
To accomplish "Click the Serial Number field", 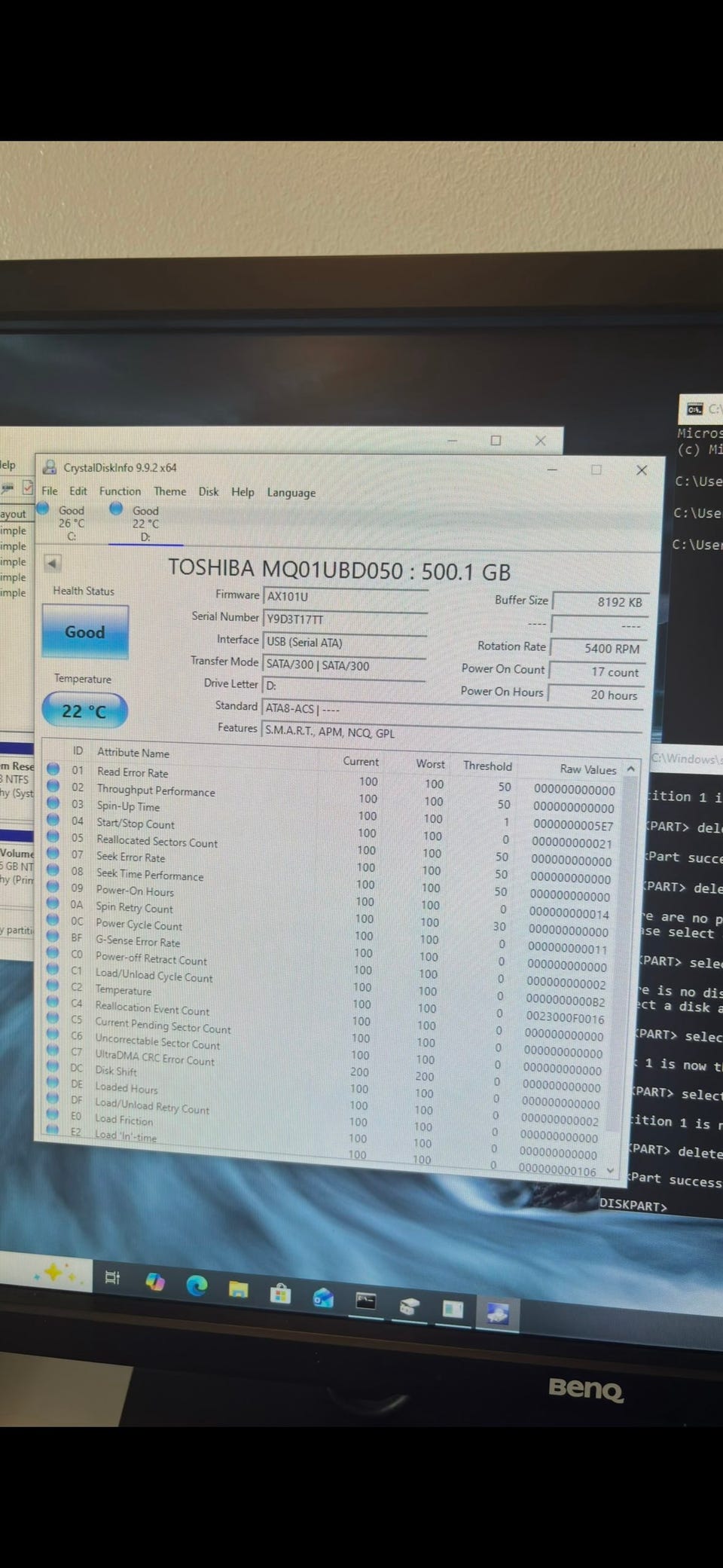I will click(346, 619).
